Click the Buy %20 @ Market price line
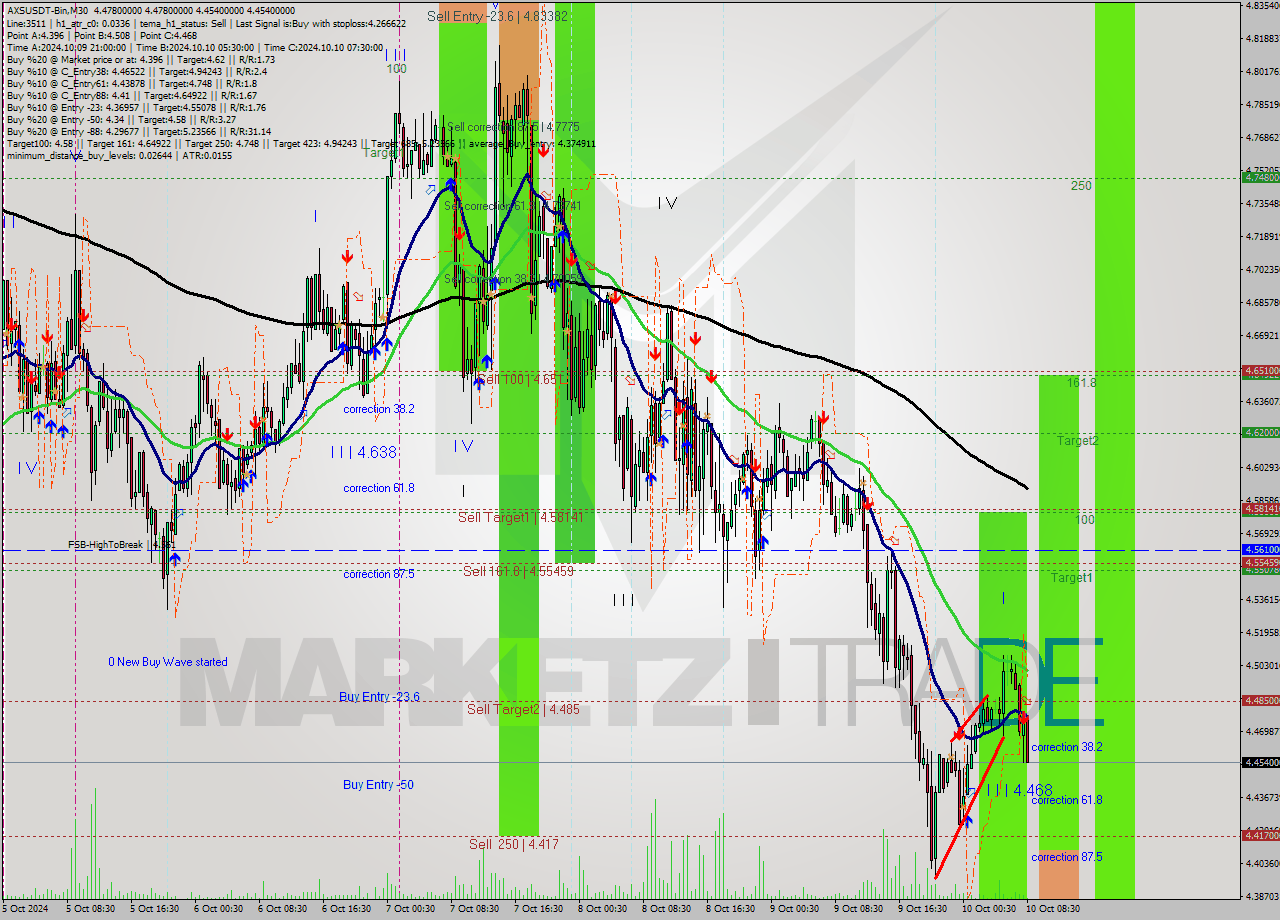This screenshot has width=1280, height=920. [140, 59]
